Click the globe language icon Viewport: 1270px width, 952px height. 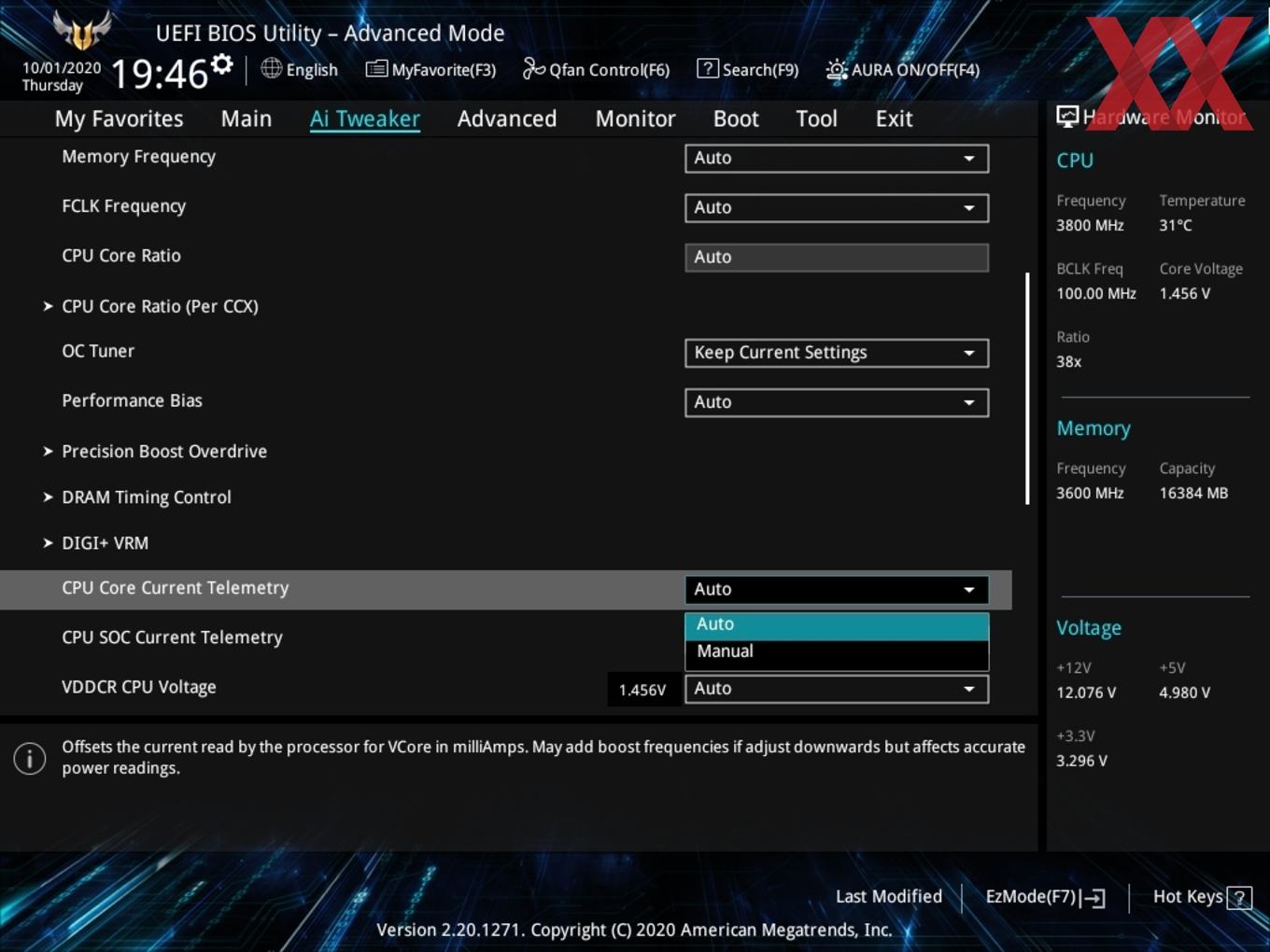pyautogui.click(x=271, y=68)
